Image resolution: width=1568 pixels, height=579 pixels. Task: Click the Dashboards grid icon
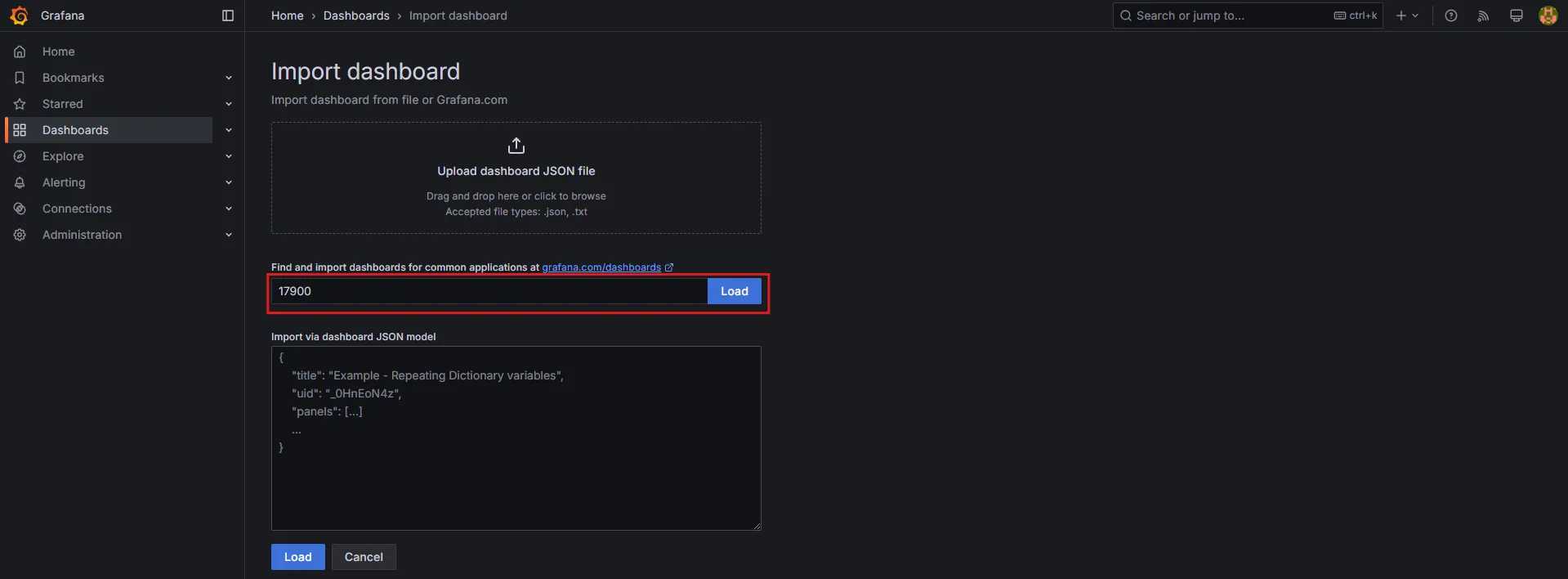click(x=20, y=130)
